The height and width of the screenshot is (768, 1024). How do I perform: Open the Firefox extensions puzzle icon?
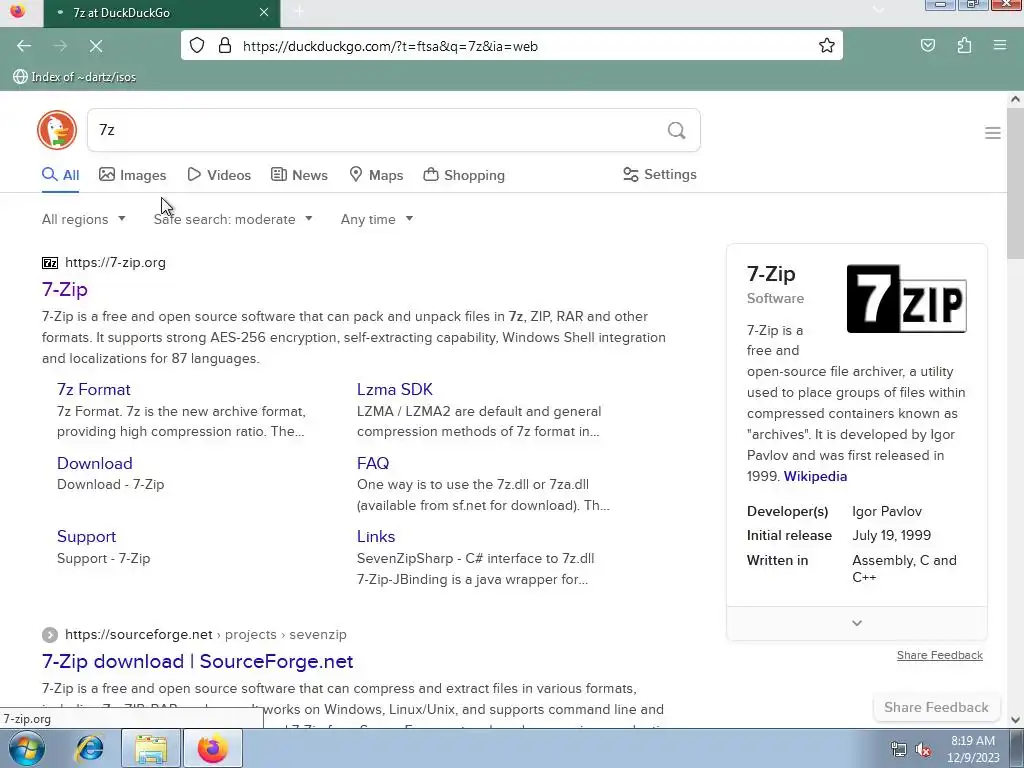[964, 45]
